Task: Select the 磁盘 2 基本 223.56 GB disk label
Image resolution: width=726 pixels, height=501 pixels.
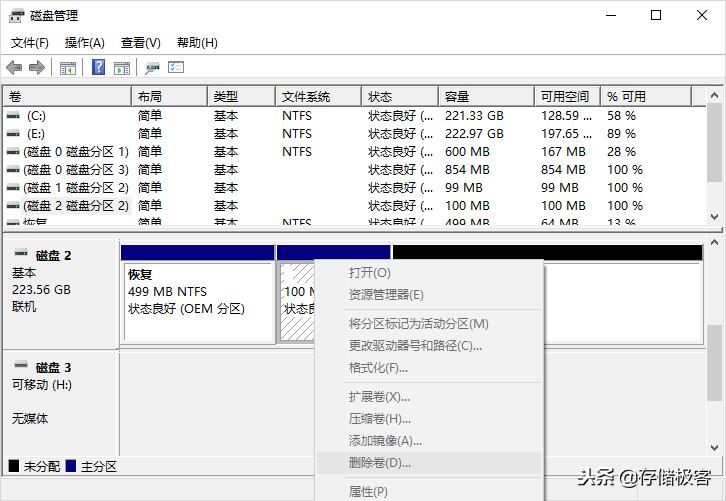Action: (60, 293)
